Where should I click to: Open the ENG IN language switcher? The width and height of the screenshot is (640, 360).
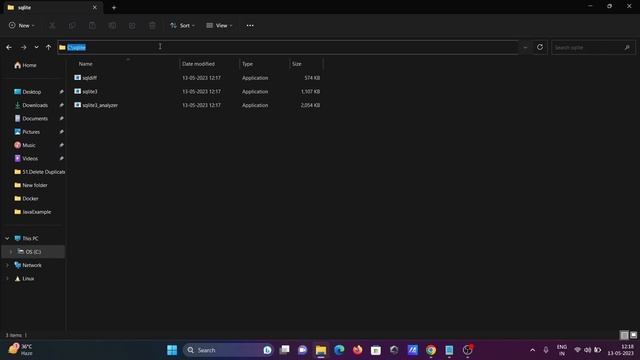click(562, 350)
